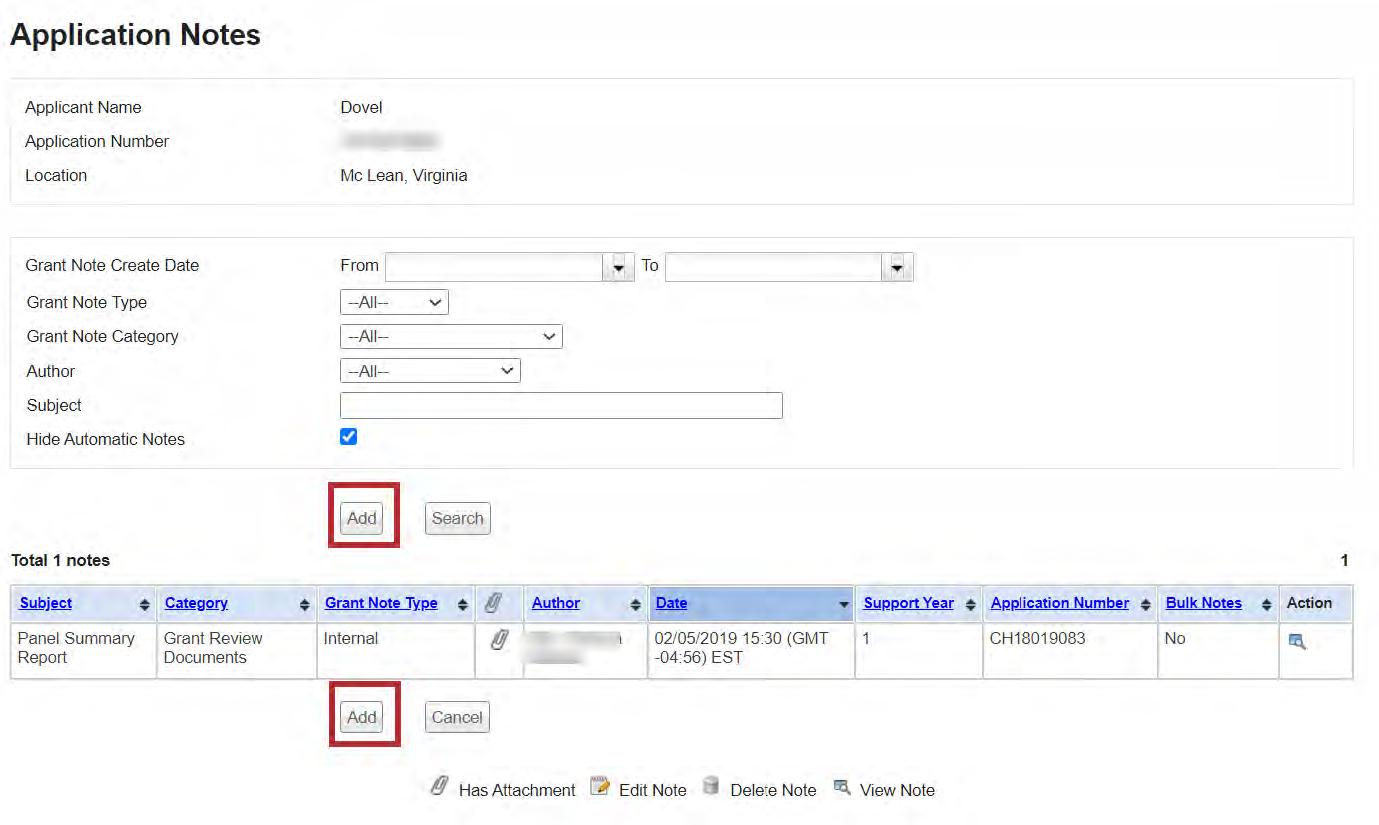The image size is (1379, 825).
Task: Open the From date calendar picker
Action: (619, 267)
